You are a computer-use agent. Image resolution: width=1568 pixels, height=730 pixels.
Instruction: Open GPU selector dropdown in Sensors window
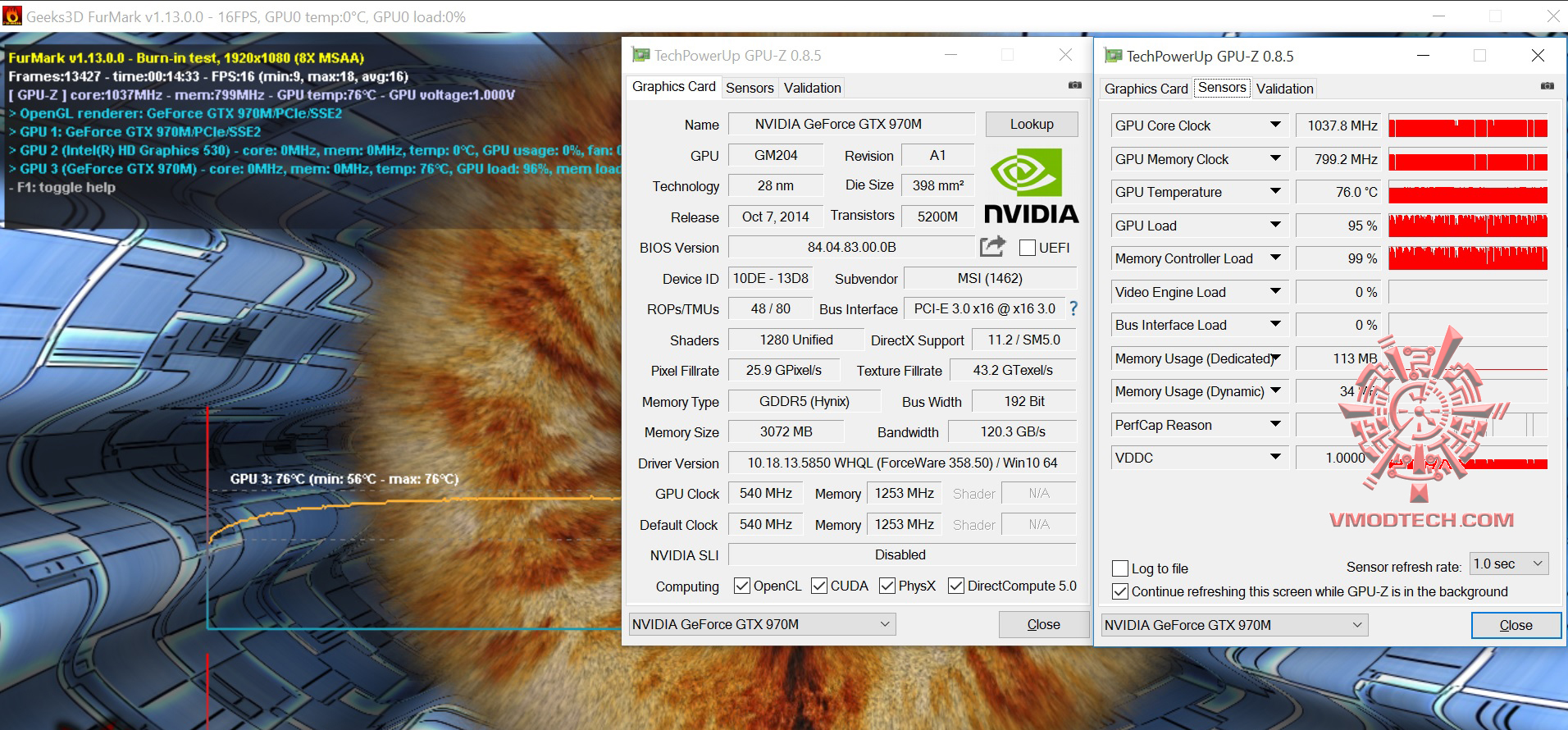pos(1234,625)
